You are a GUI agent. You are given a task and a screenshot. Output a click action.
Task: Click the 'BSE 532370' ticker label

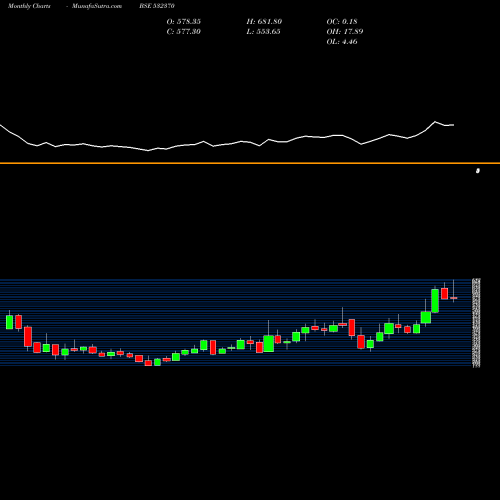[157, 6]
